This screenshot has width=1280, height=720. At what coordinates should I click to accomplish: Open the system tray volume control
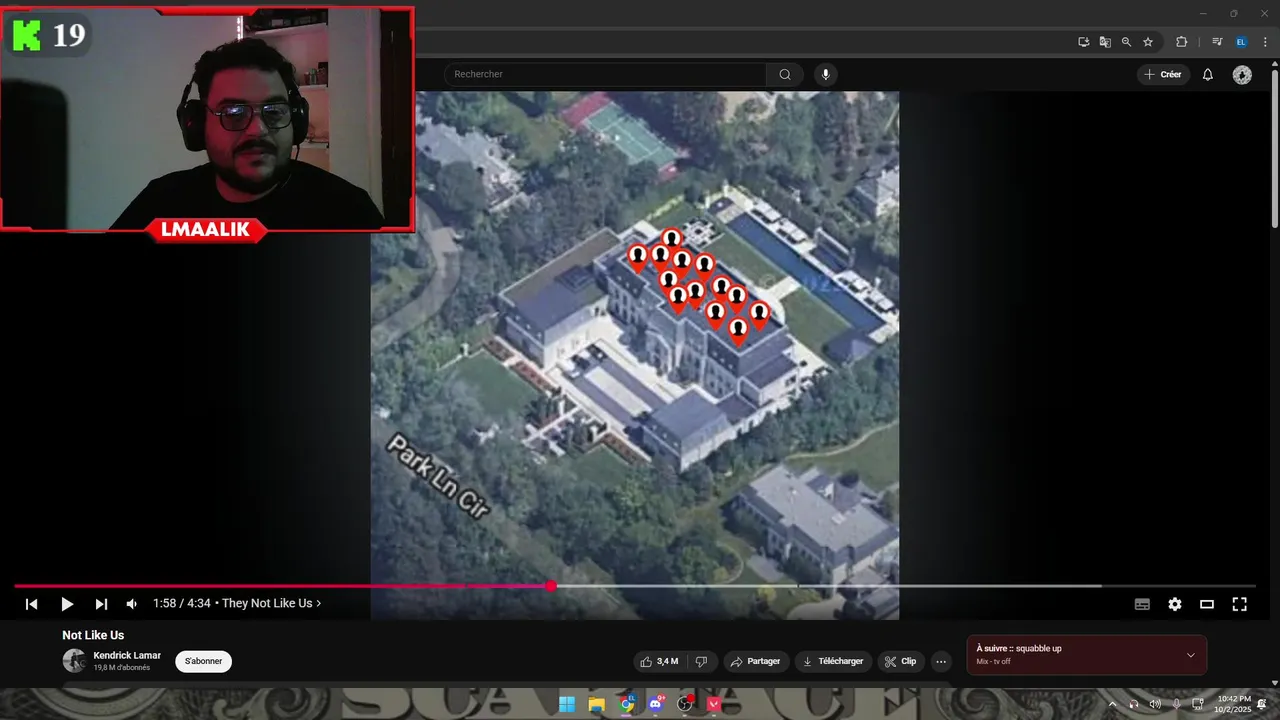[x=1155, y=704]
